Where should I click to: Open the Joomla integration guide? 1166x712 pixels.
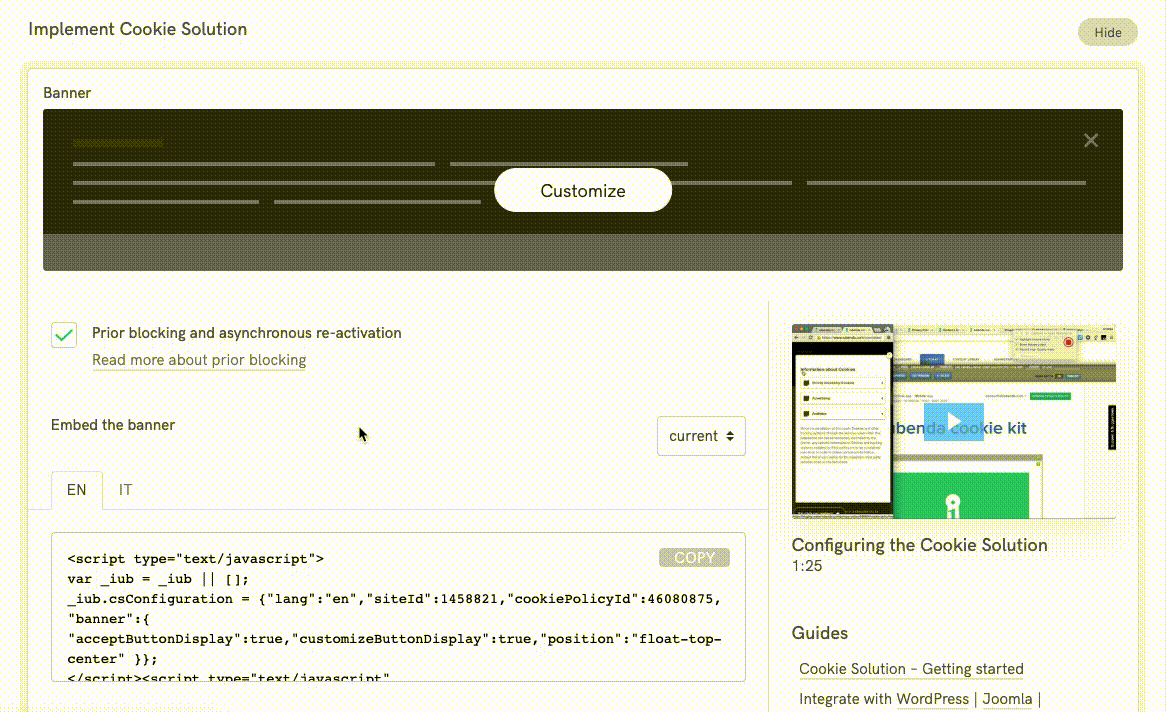(1007, 699)
